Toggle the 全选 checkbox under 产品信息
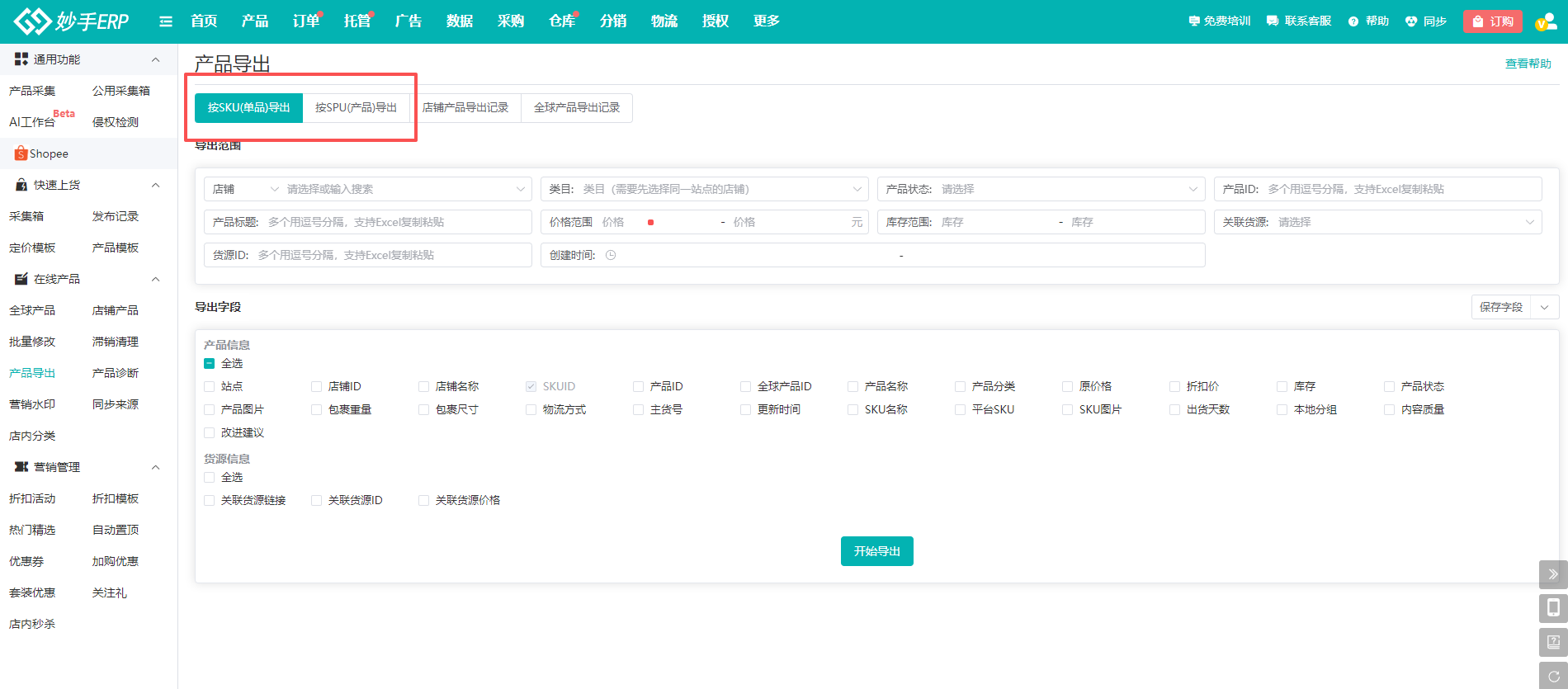1568x689 pixels. pos(209,363)
